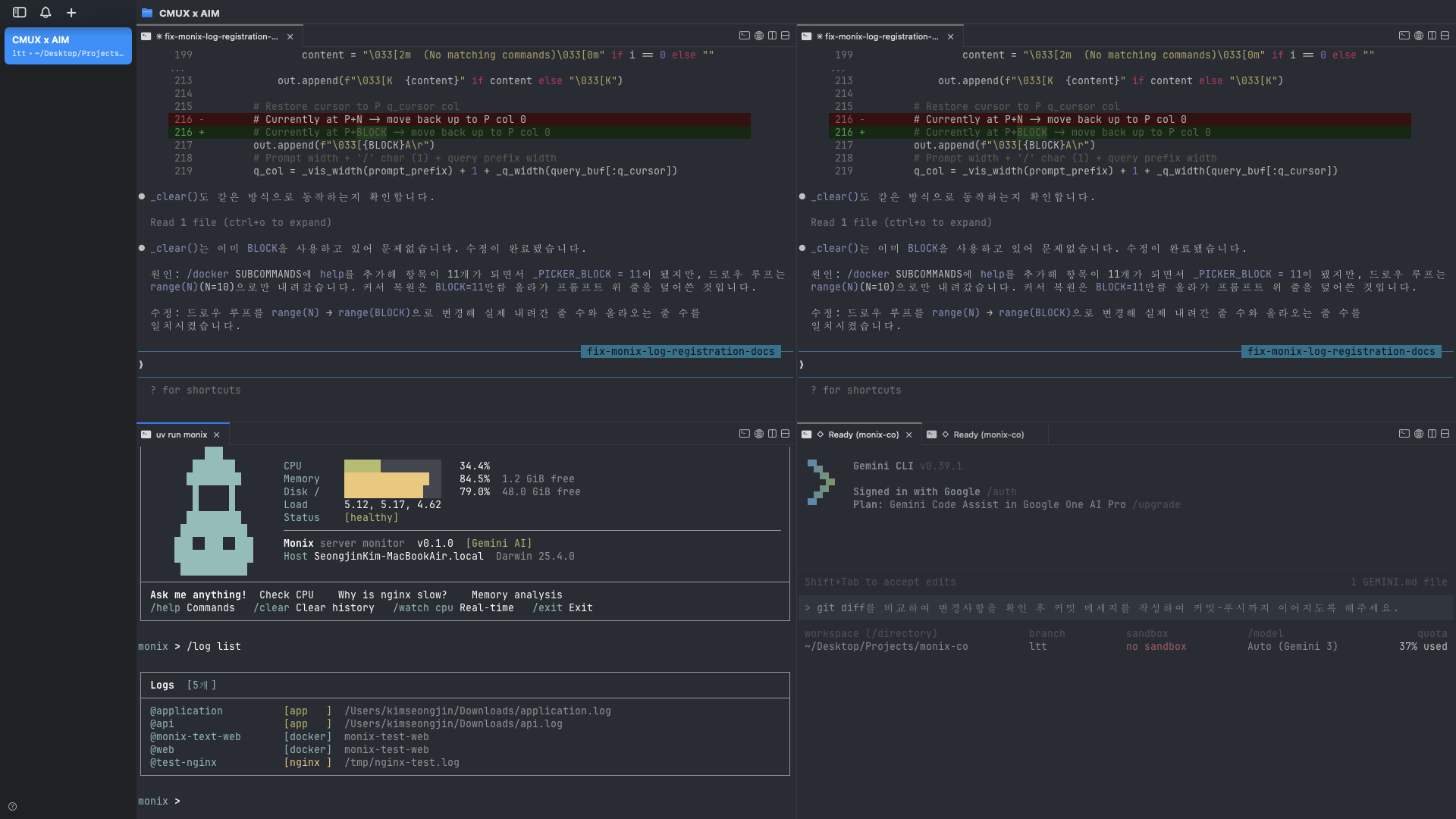Viewport: 1456px width, 819px height.
Task: Click the /help Commands hint in Monix
Action: click(x=193, y=608)
